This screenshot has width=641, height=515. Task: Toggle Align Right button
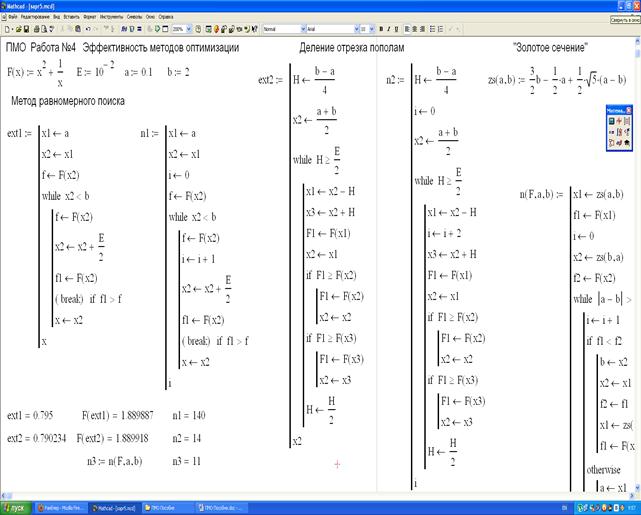click(x=422, y=29)
